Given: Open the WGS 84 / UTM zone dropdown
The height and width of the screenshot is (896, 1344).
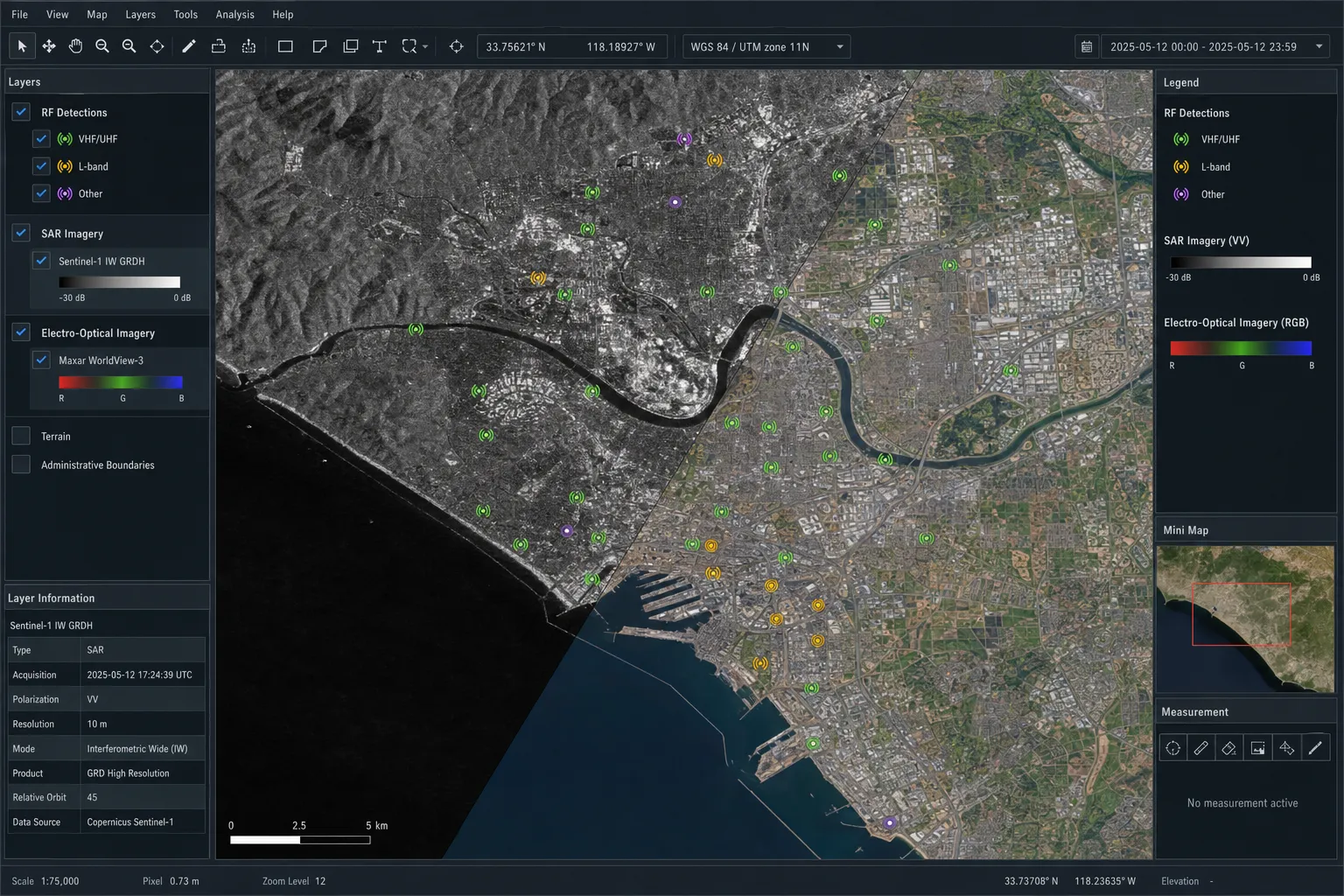Looking at the screenshot, I should 766,47.
